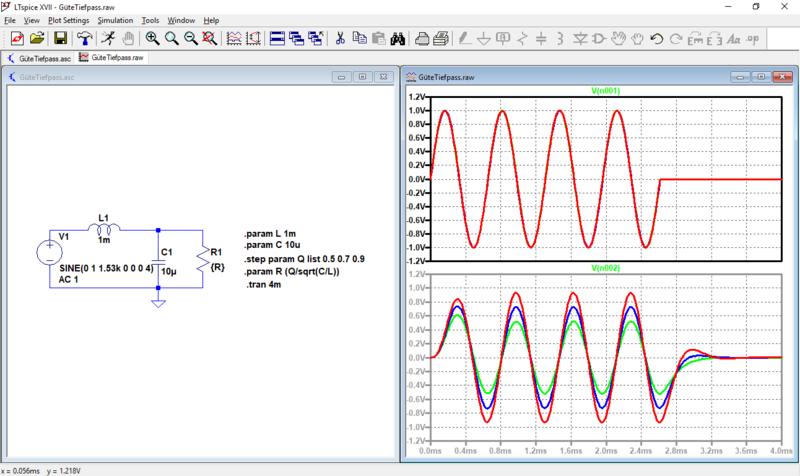Switch to the GüteTiefpass.asc tab
Screen dimensions: 800x476
(x=45, y=59)
